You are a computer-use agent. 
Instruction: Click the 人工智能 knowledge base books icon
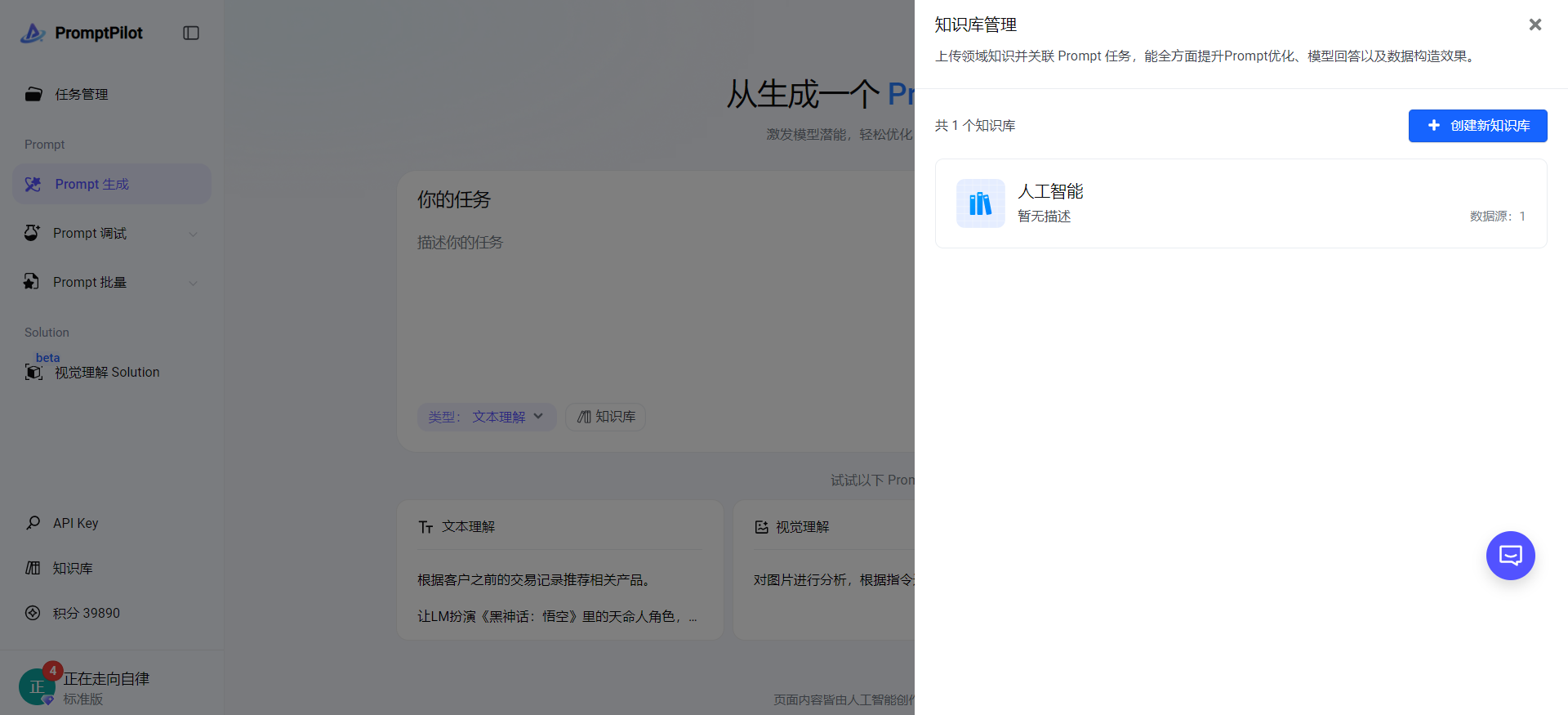(981, 203)
